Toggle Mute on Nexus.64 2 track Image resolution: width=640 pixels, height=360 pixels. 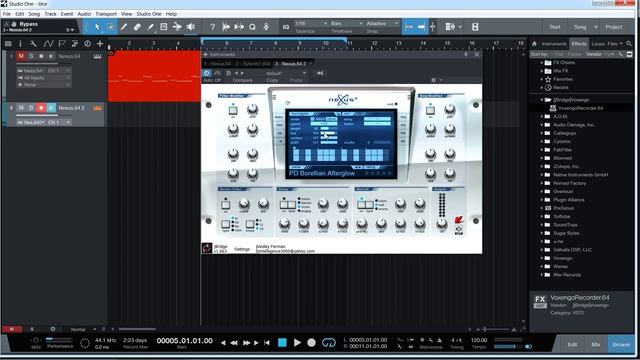21,108
